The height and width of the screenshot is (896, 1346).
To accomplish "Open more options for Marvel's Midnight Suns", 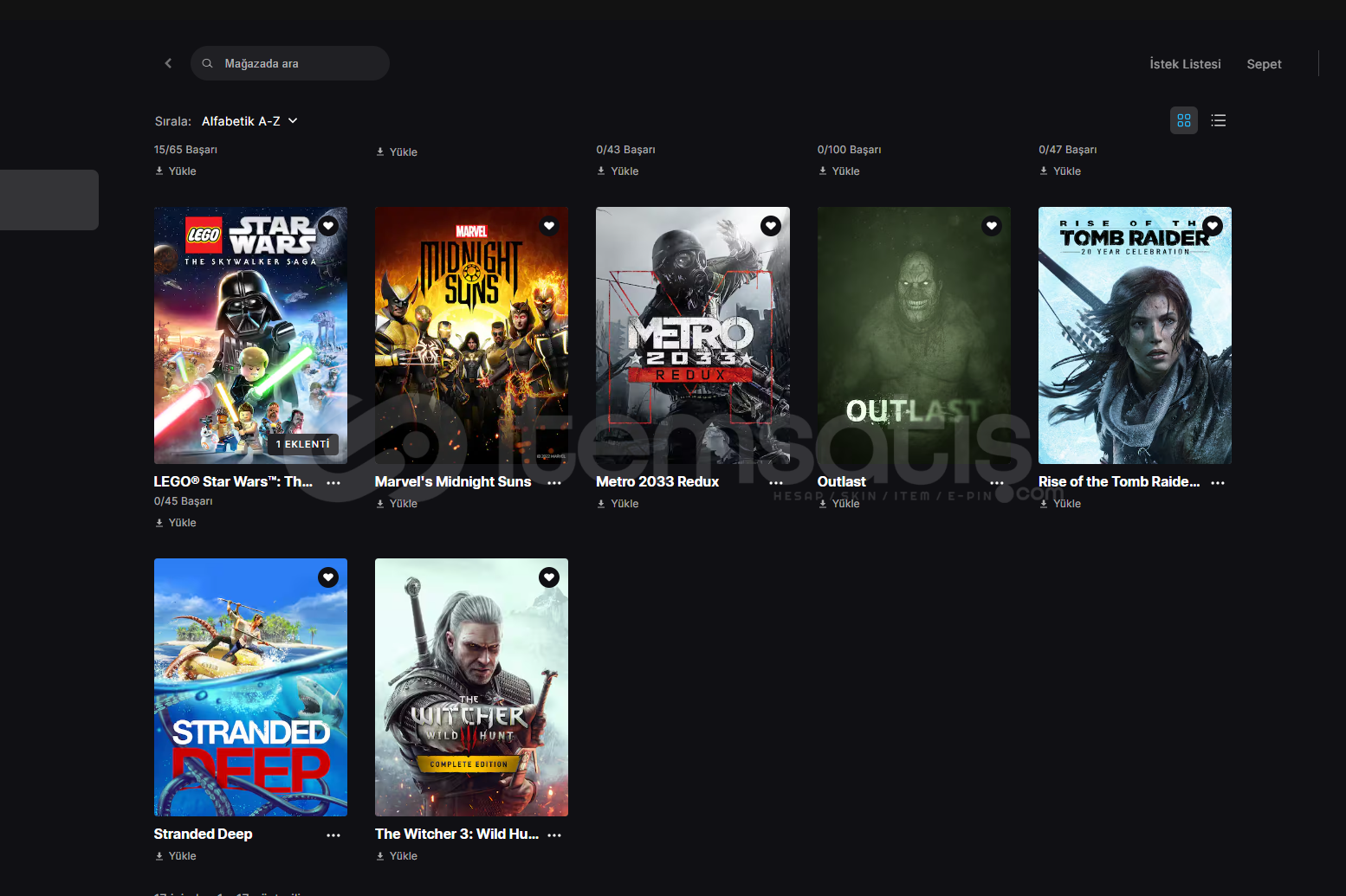I will 554,483.
